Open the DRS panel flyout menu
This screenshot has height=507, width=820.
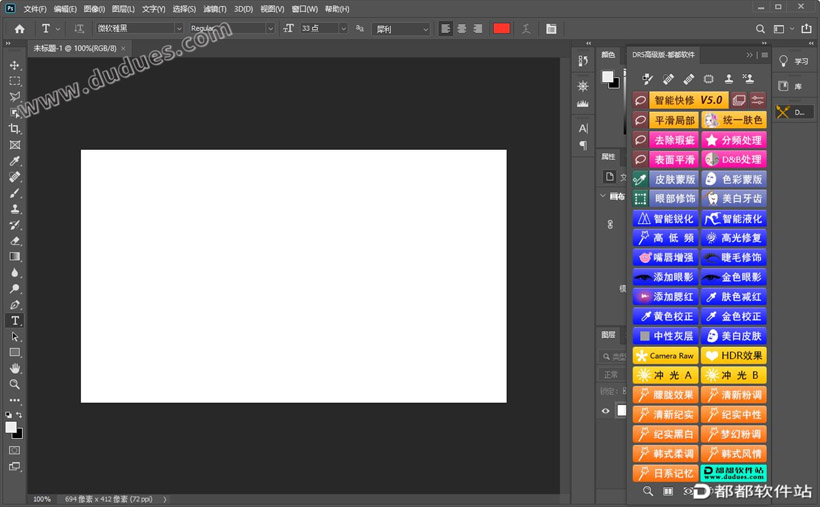pos(765,55)
